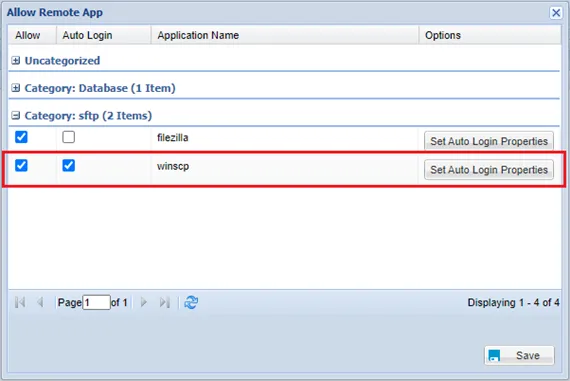Save the remote app settings
Viewport: 570px width, 381px height.
coord(519,355)
